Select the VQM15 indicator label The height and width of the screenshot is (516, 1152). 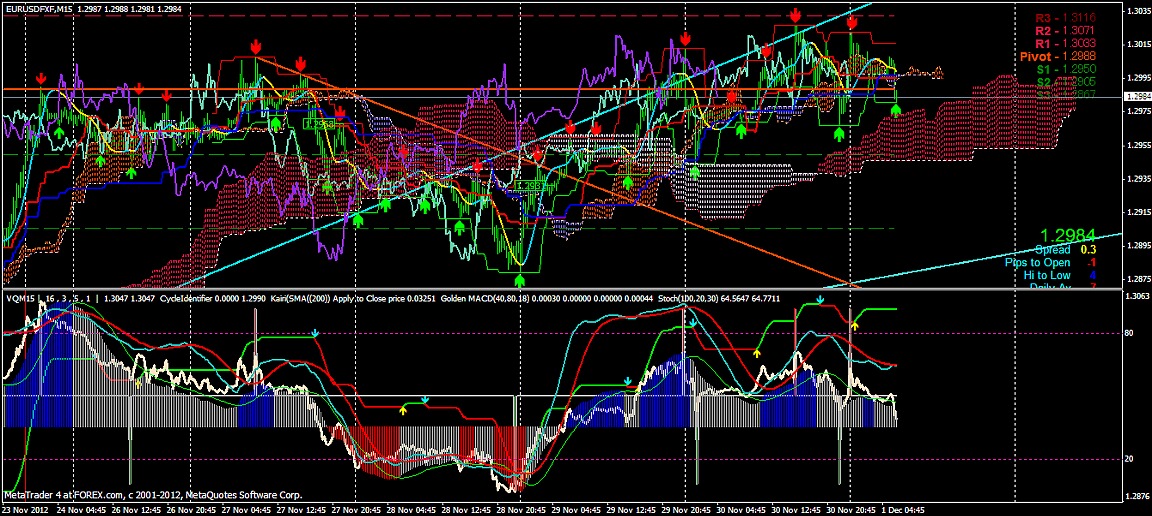coord(18,299)
